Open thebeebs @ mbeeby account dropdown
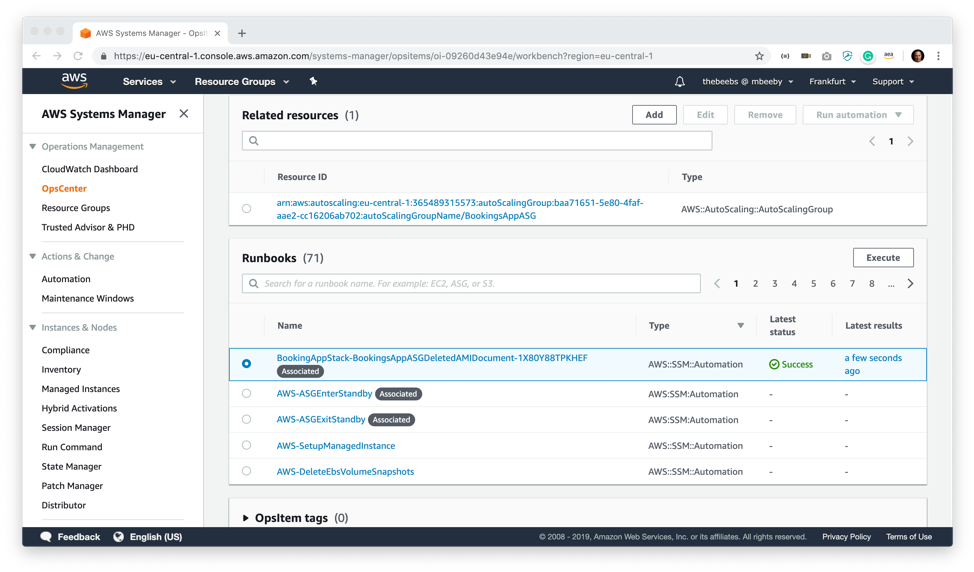This screenshot has width=974, height=572. tap(747, 81)
